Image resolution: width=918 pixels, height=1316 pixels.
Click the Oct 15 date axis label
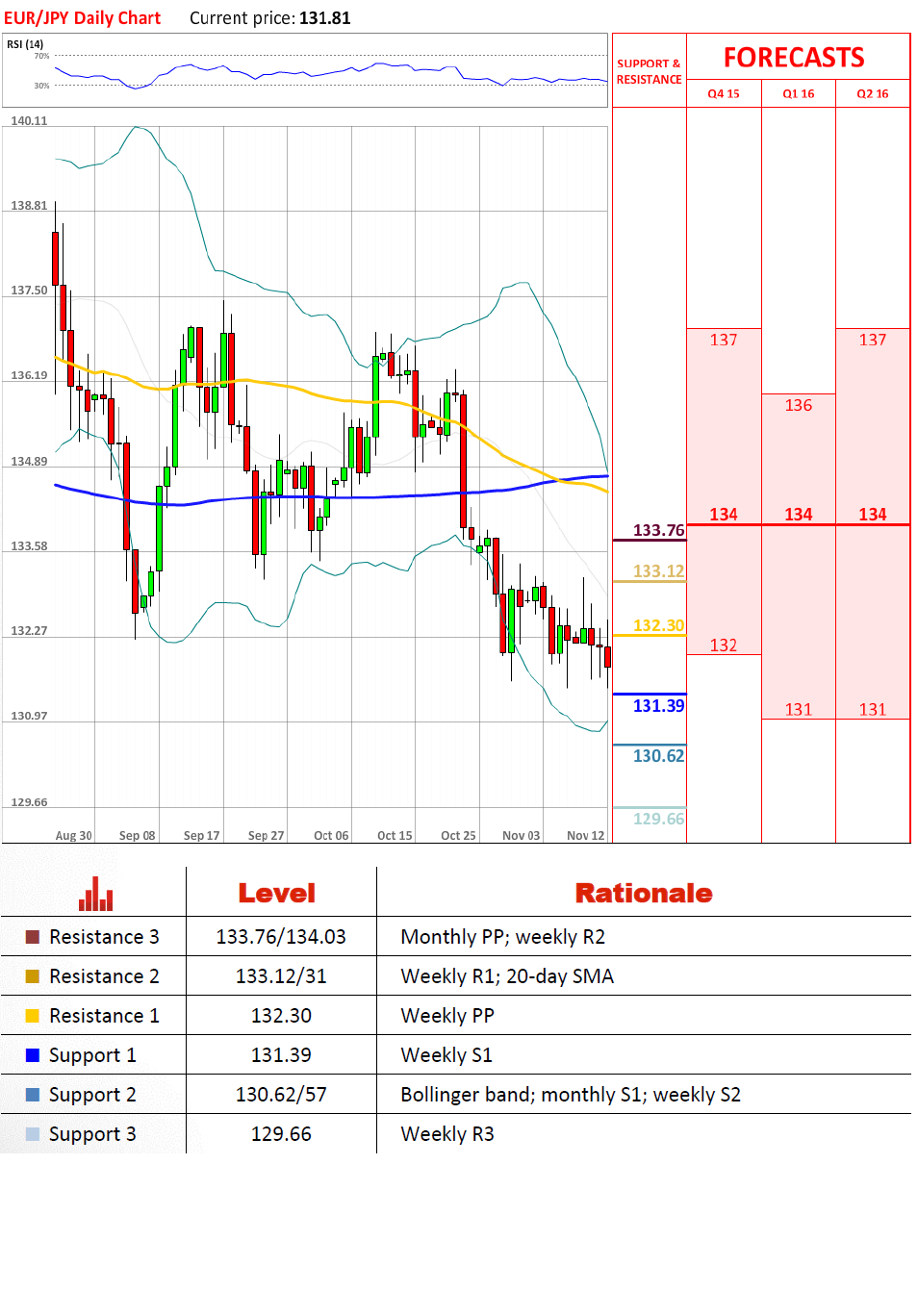pos(395,836)
